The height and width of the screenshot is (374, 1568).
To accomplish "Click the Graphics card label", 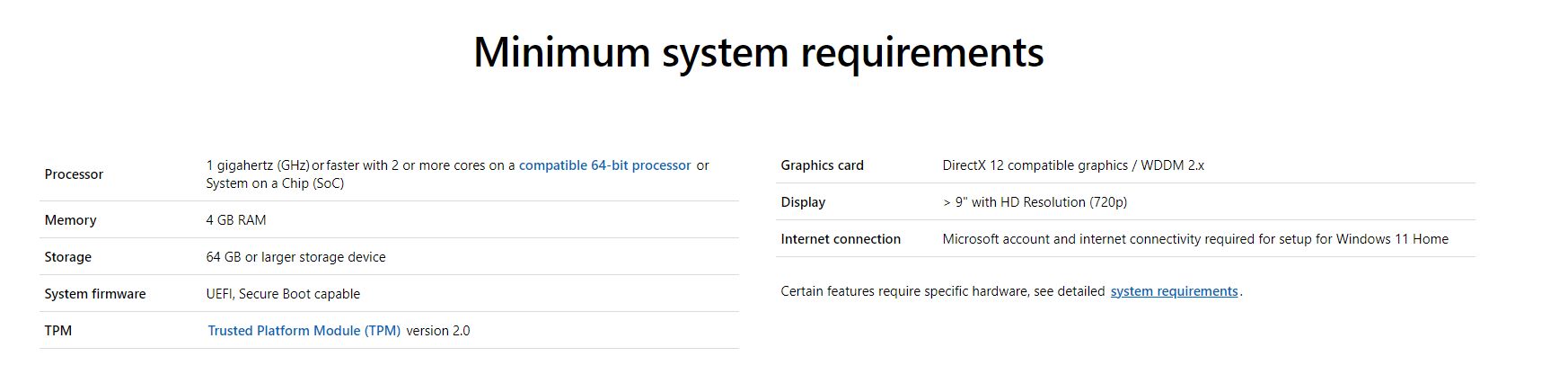I will pos(822,165).
